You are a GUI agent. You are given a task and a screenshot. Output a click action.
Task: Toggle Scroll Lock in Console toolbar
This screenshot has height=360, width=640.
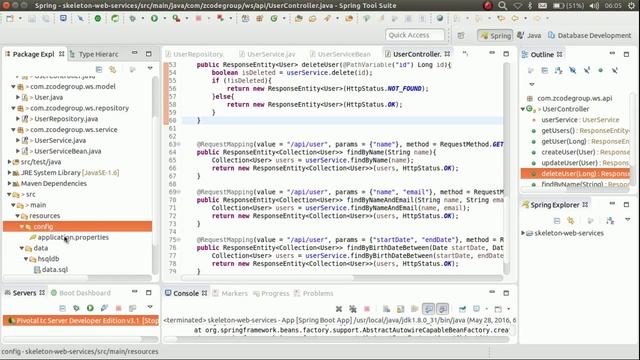(400, 309)
